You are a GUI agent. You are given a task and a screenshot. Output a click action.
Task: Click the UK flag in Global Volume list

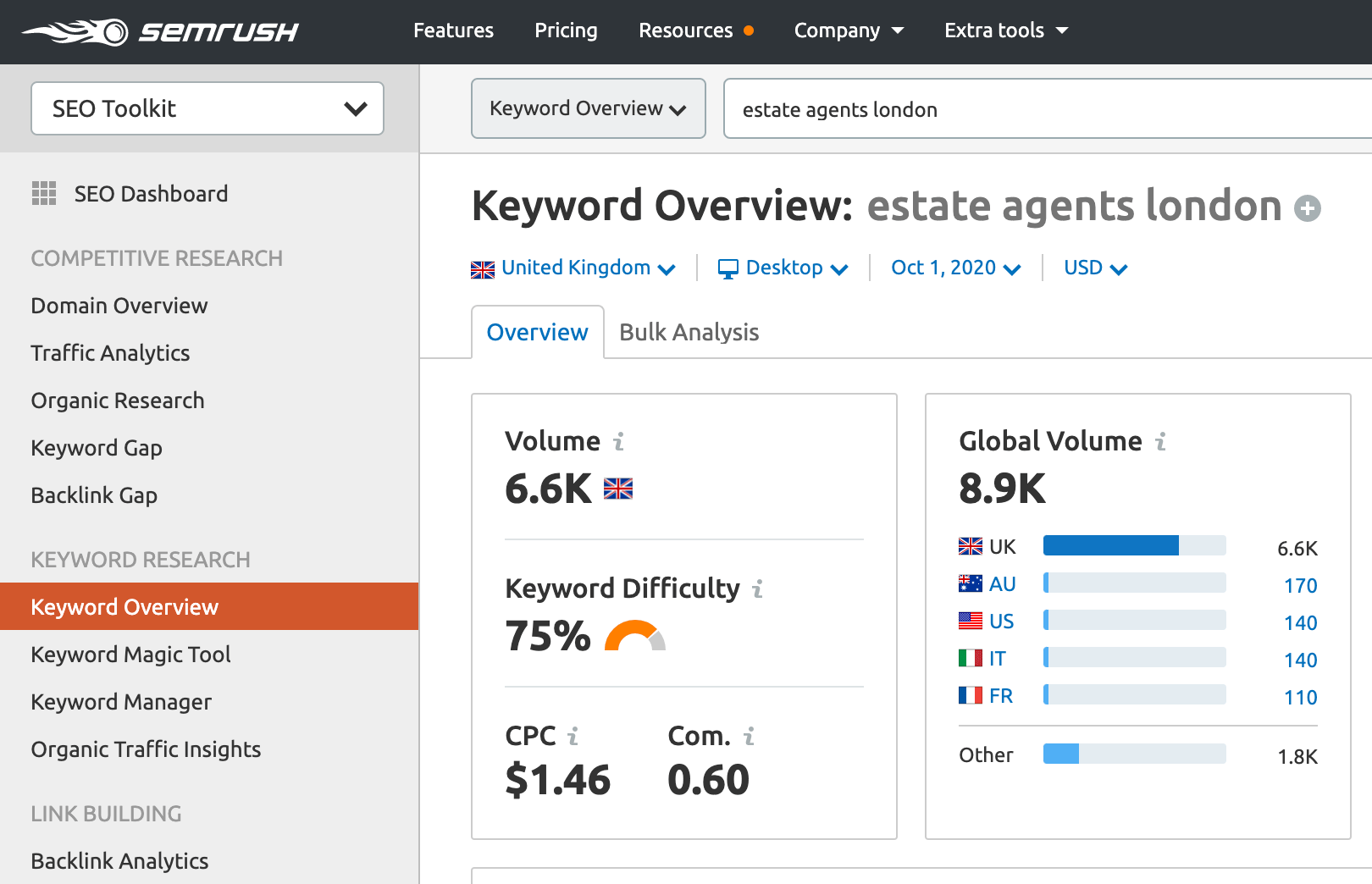click(971, 546)
